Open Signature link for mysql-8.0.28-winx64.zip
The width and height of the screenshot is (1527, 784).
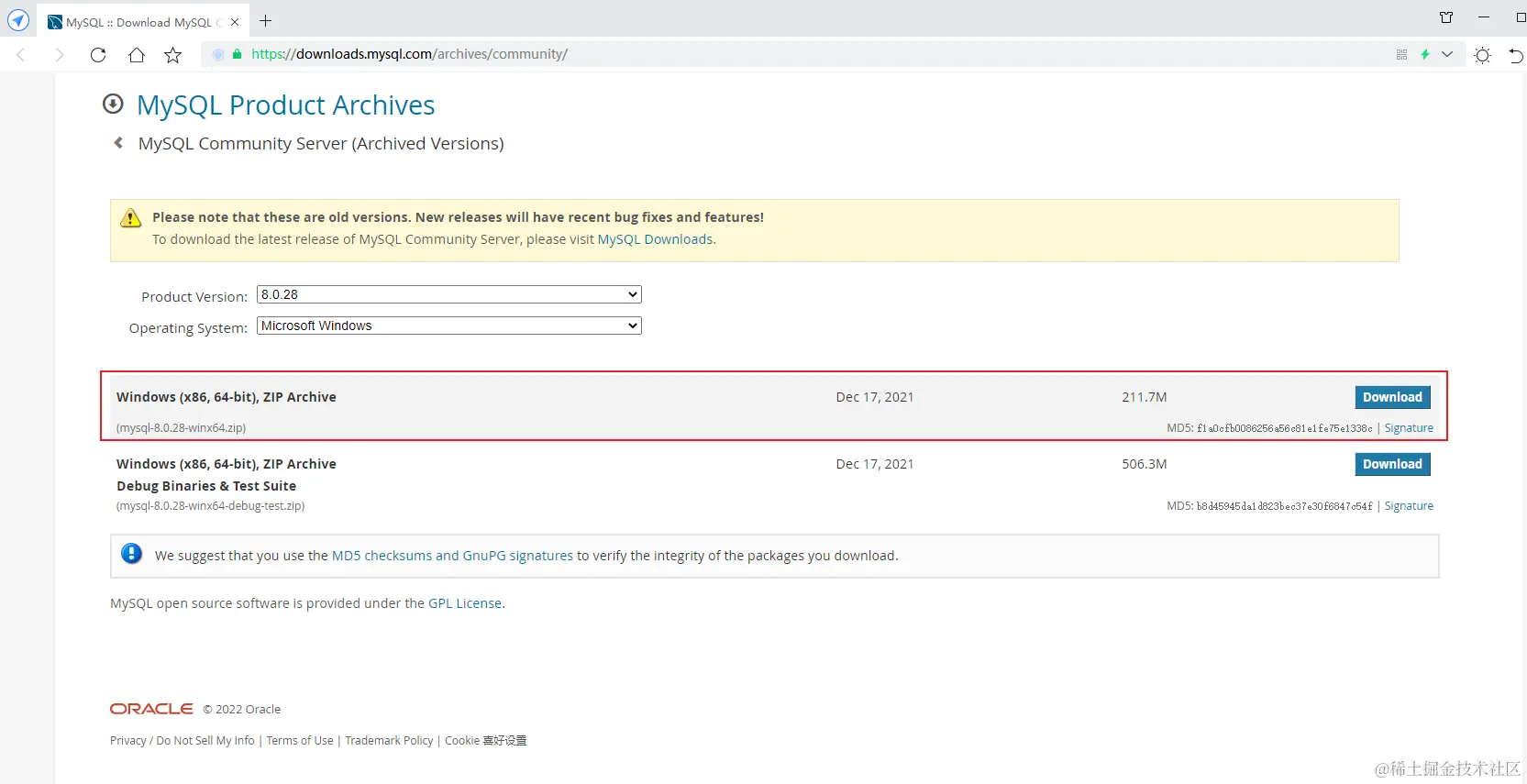pyautogui.click(x=1409, y=428)
